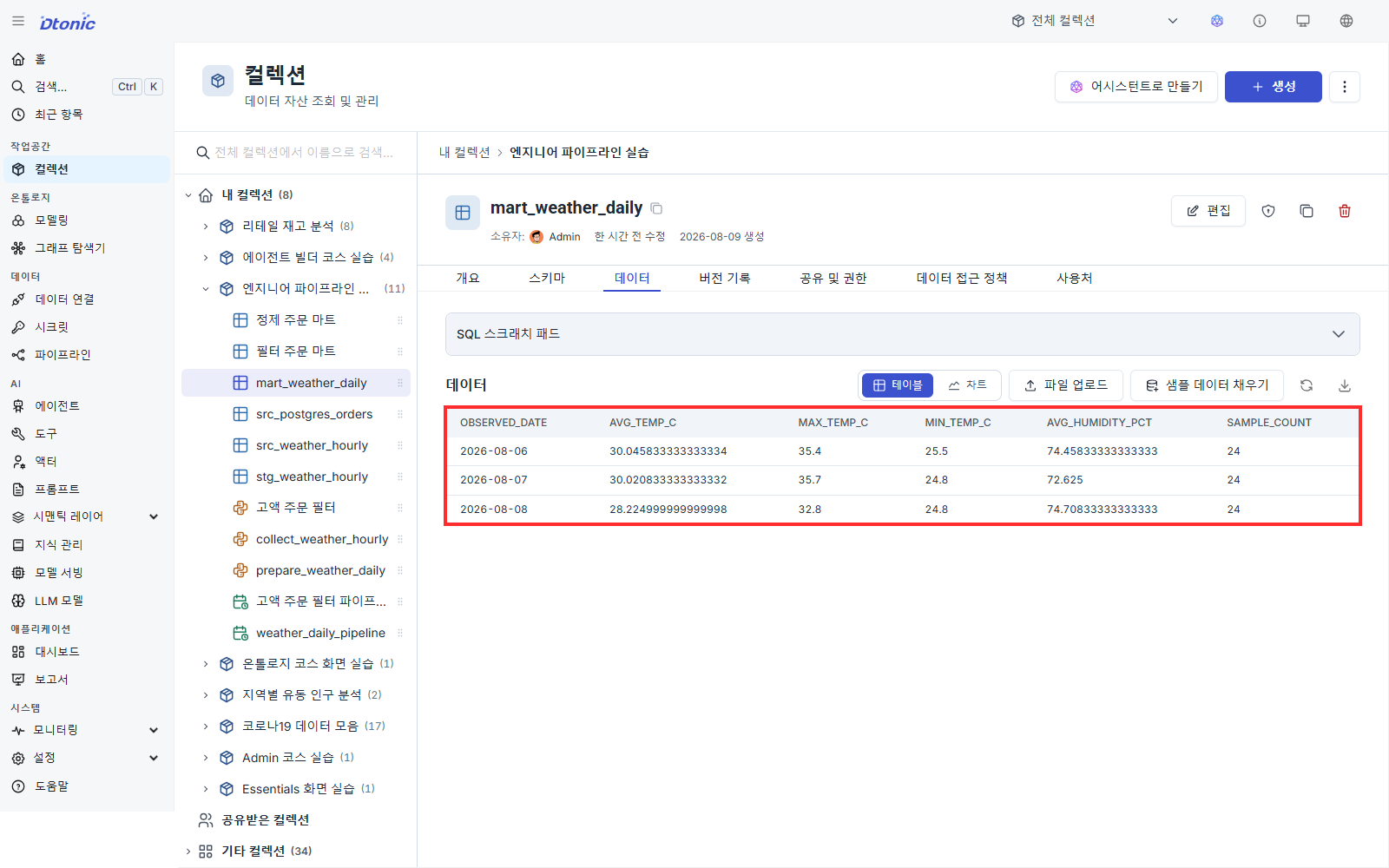Expand the SQL 스크래치 패드 panel
Viewport: 1389px width, 868px height.
pos(903,334)
